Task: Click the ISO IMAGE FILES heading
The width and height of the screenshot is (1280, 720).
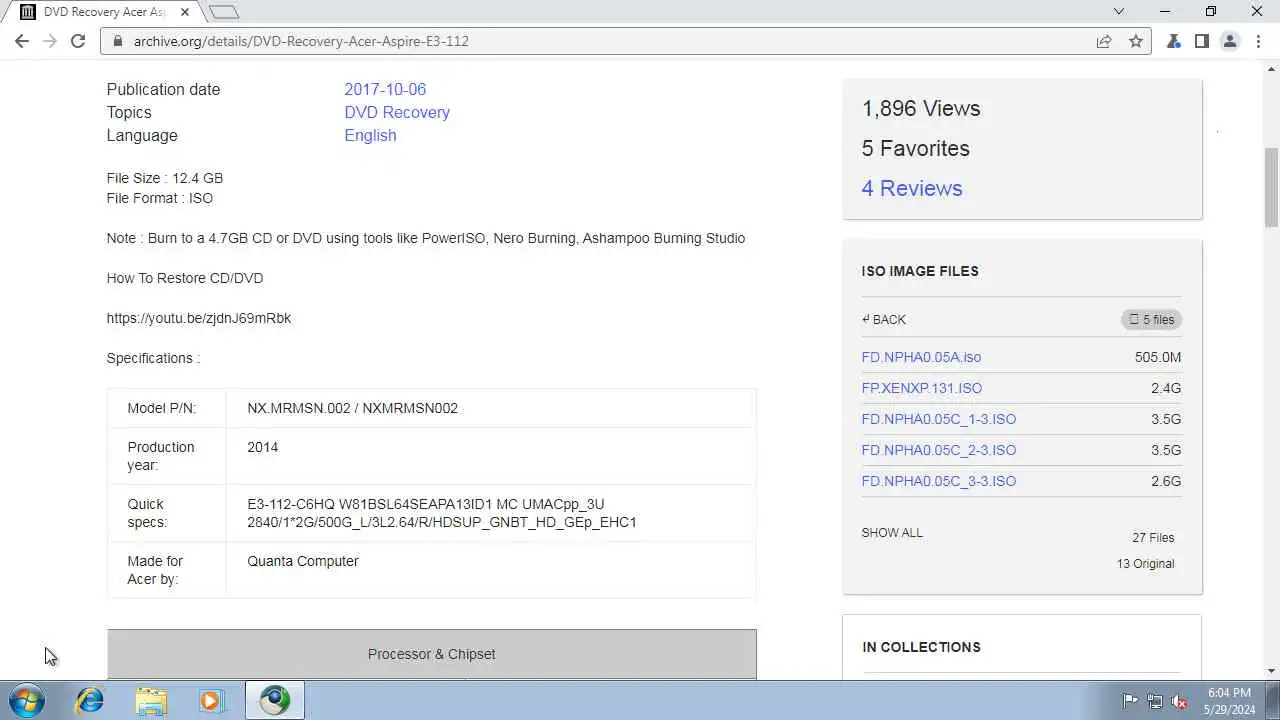Action: pos(920,271)
